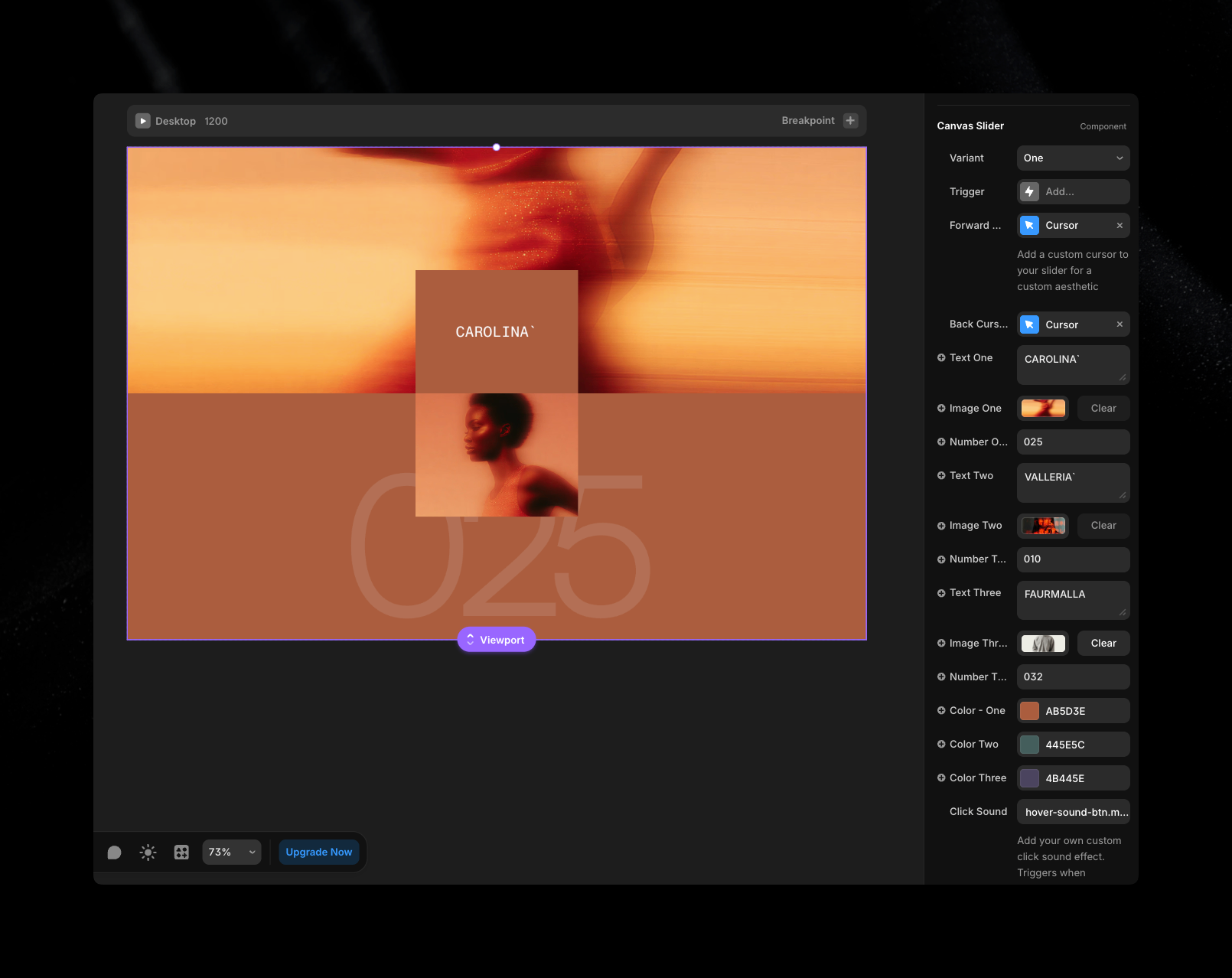Click the Upgrade Now button
The image size is (1232, 978).
point(318,852)
